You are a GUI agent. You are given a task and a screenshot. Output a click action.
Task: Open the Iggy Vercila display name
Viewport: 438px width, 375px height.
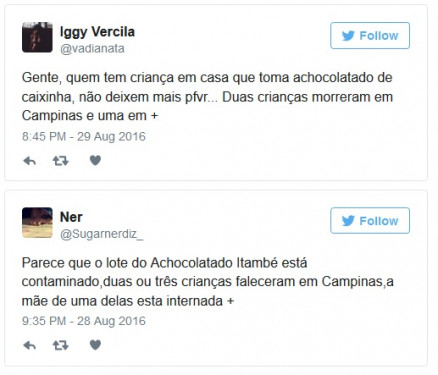pyautogui.click(x=97, y=32)
